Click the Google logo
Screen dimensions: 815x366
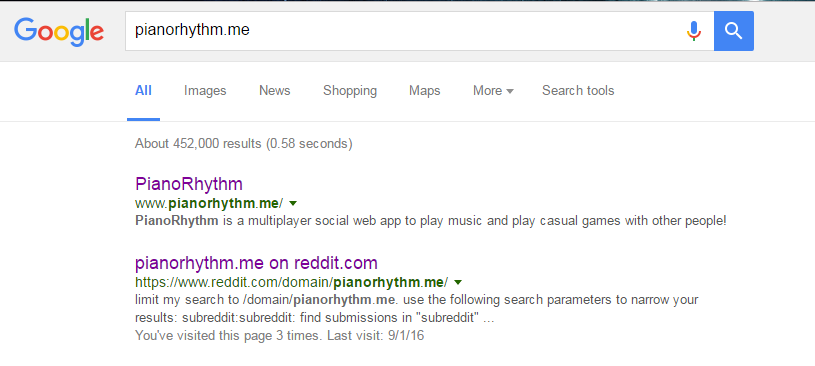tap(59, 31)
